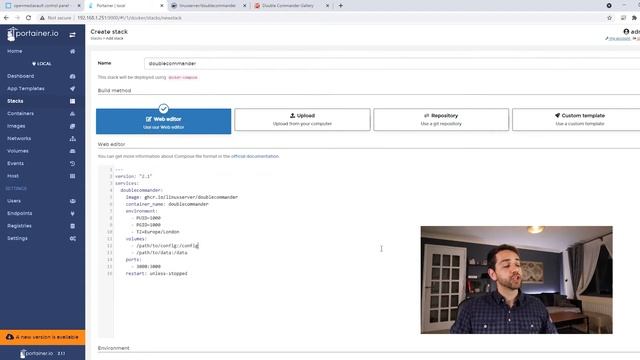Bookmark page with the star icon

pos(609,18)
